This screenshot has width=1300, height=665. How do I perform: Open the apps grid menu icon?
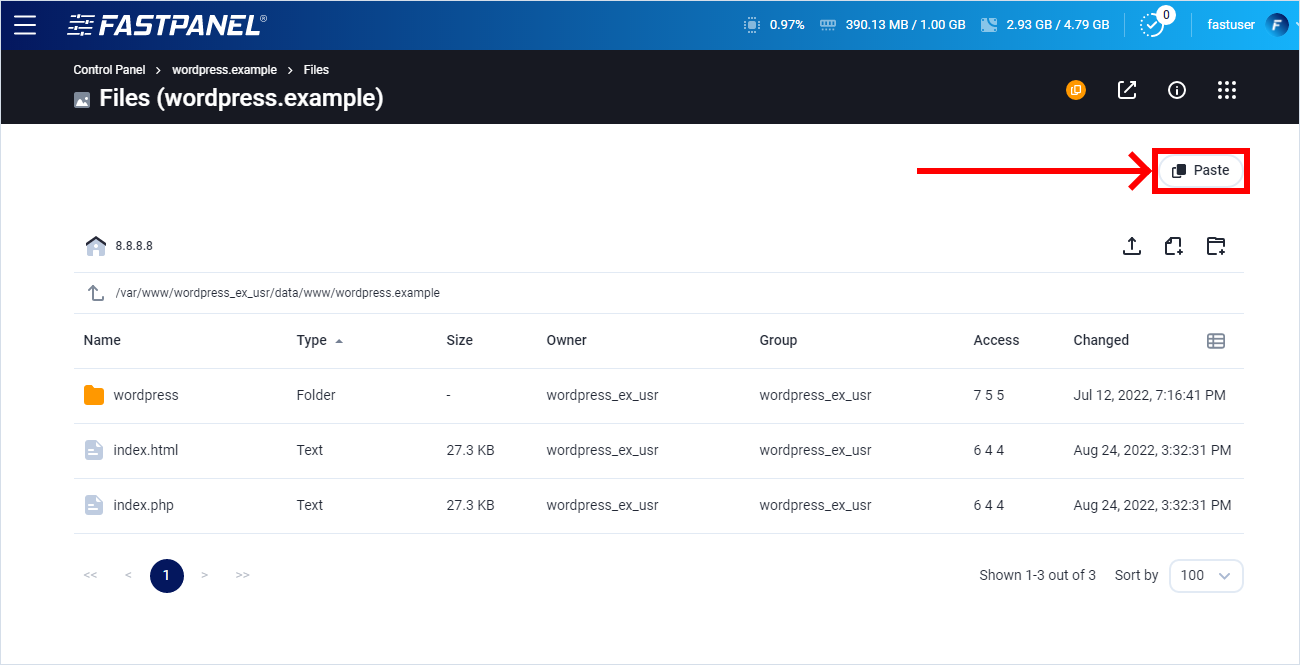(1227, 90)
